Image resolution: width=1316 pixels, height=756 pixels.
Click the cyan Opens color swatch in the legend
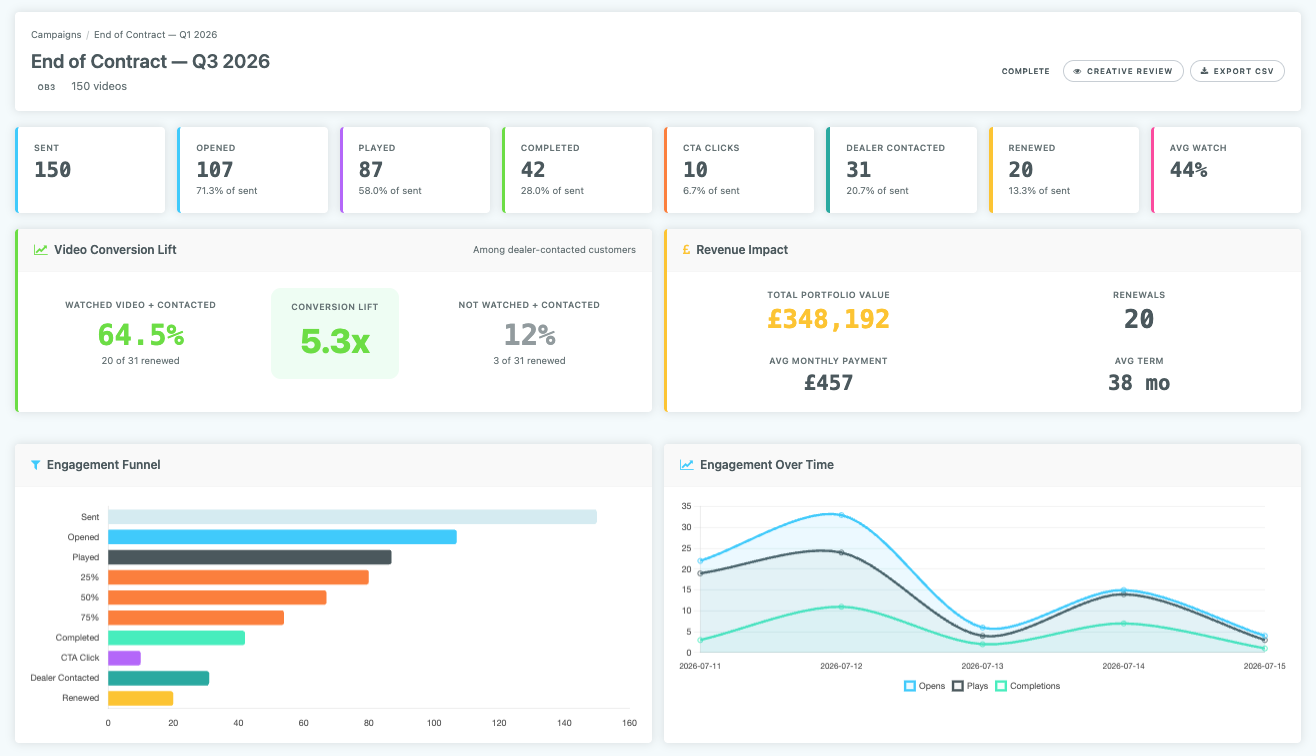911,685
